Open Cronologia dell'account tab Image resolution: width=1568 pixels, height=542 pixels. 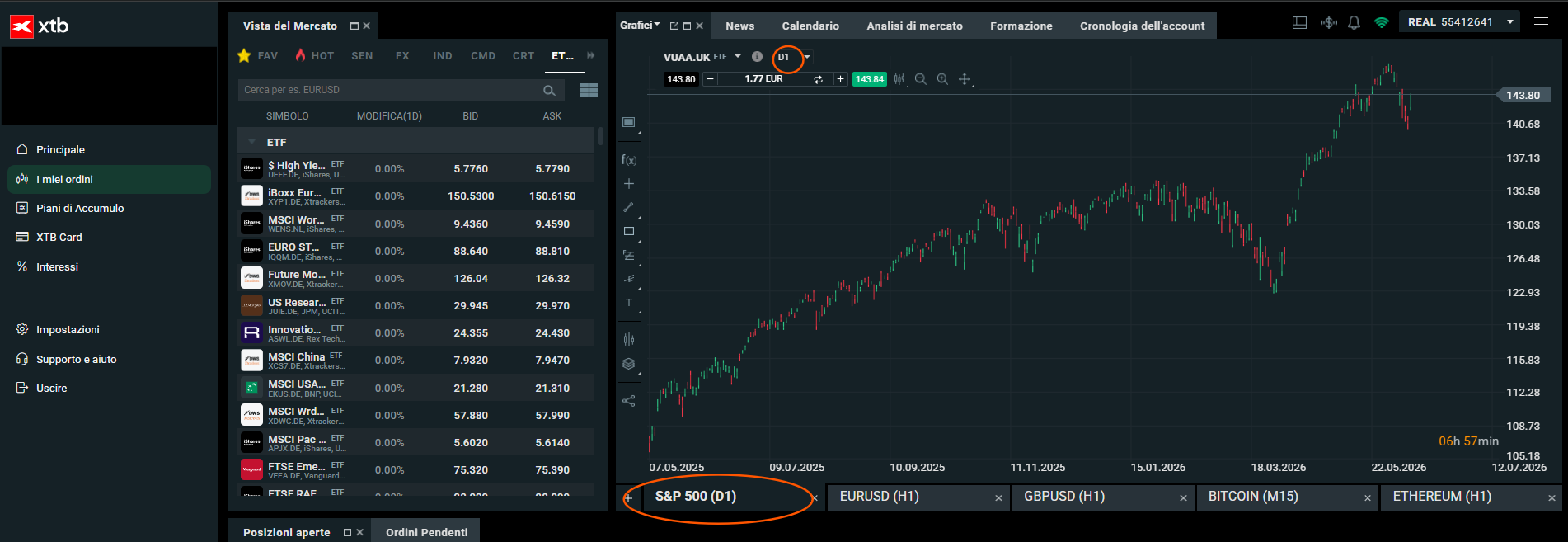point(1142,26)
